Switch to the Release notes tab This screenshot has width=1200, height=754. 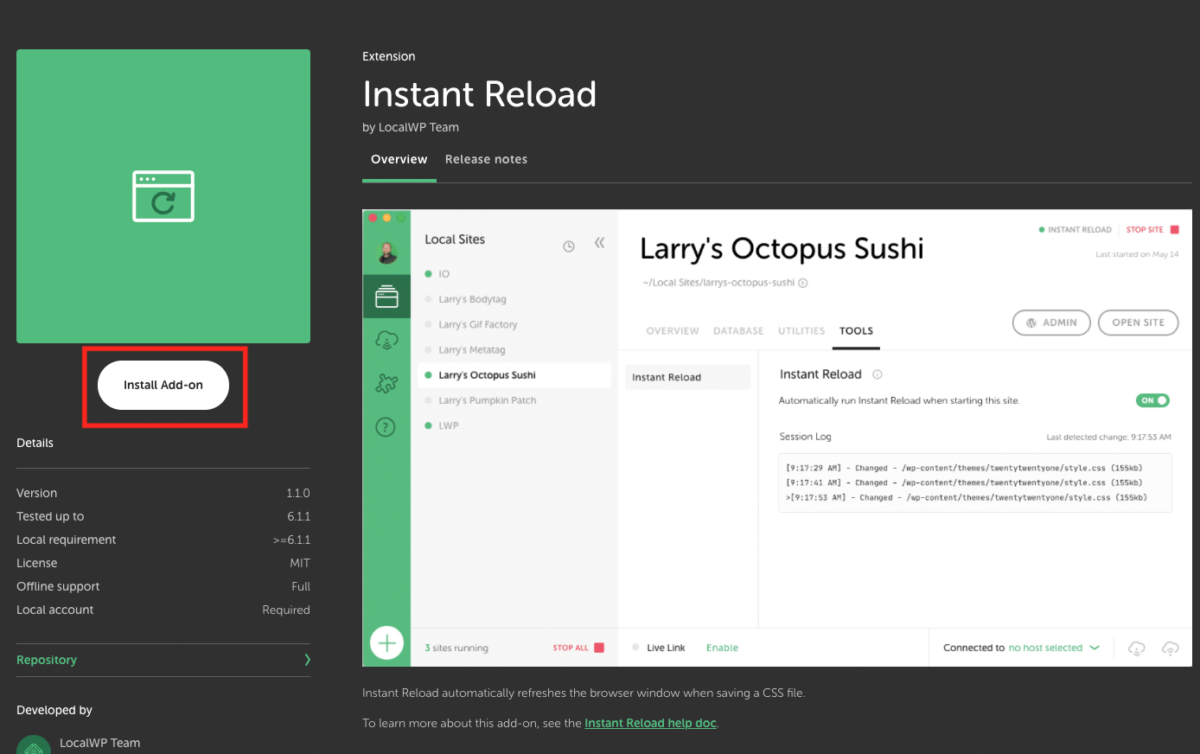coord(486,159)
